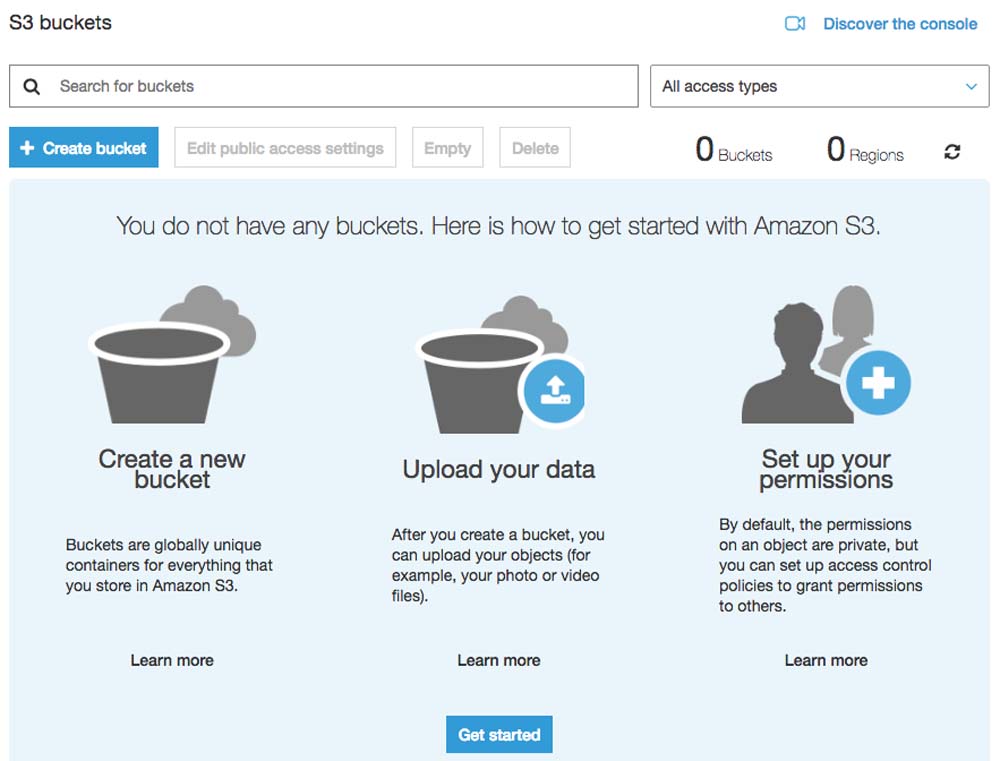This screenshot has width=1000, height=761.
Task: Click the blue plus badge on permissions illustration
Action: pos(878,383)
